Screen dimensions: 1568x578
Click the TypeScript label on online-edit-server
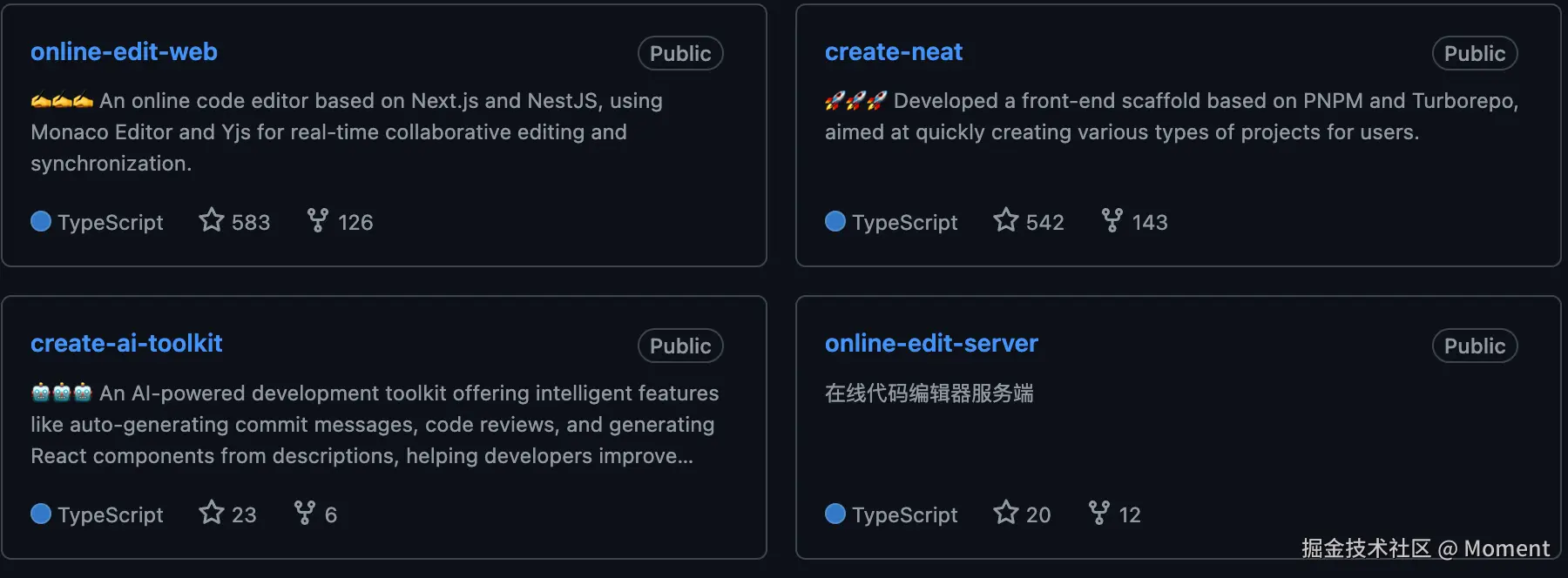click(x=905, y=515)
